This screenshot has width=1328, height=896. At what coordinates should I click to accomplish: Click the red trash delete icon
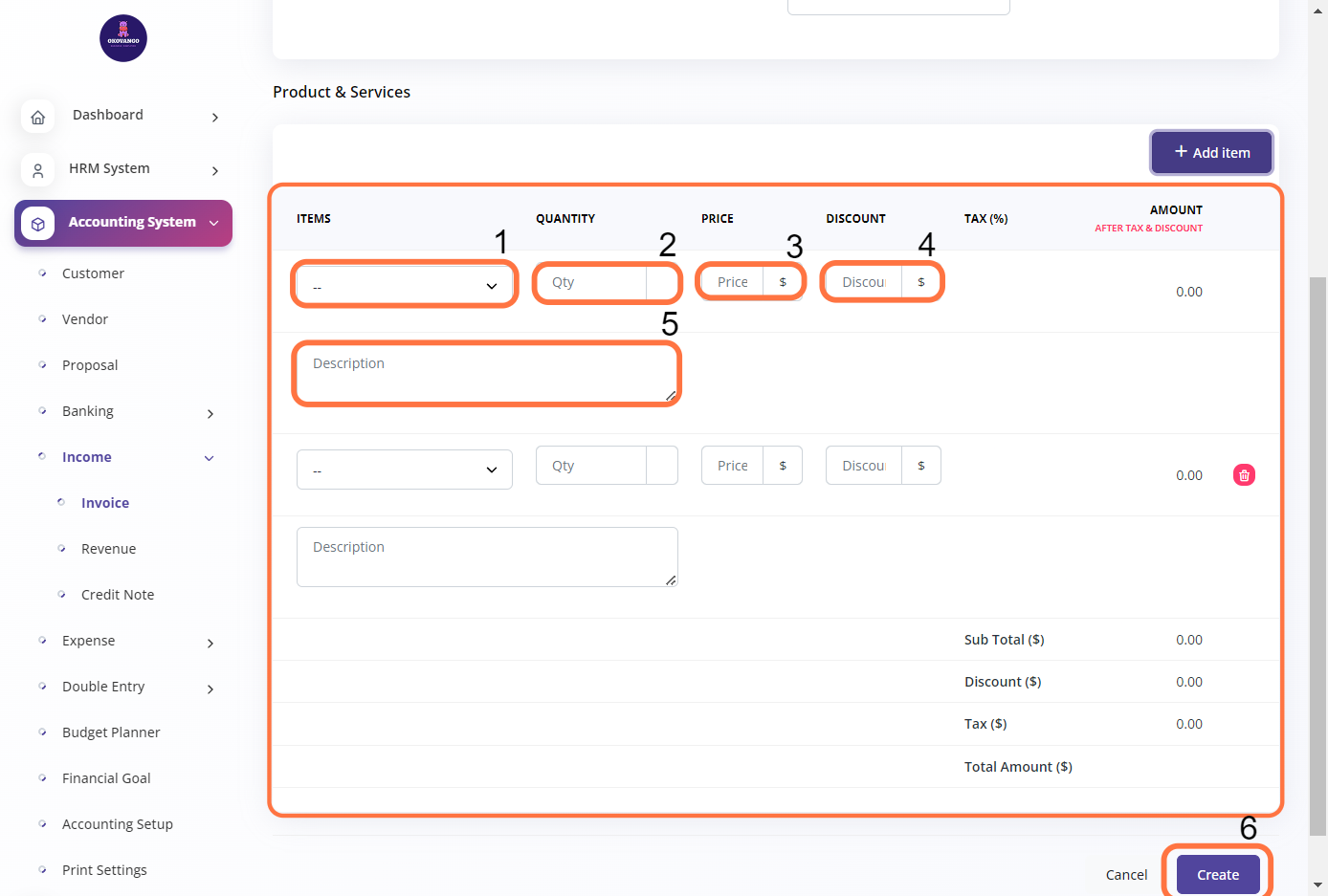point(1244,475)
